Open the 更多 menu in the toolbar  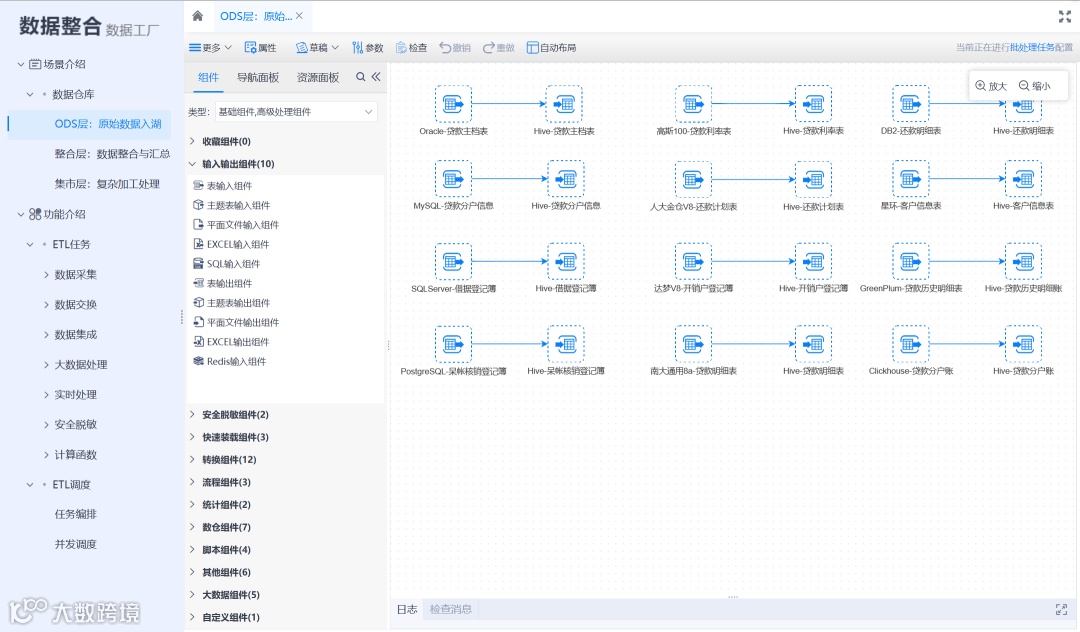(x=210, y=48)
